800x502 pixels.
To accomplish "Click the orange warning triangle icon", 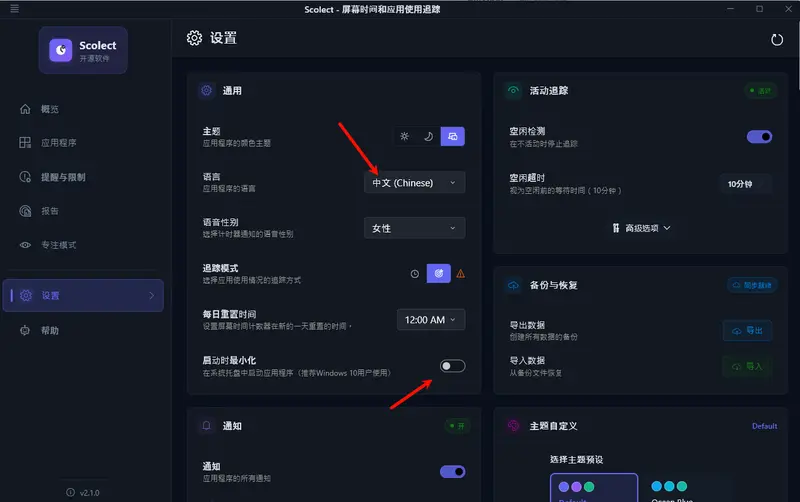I will (x=461, y=274).
